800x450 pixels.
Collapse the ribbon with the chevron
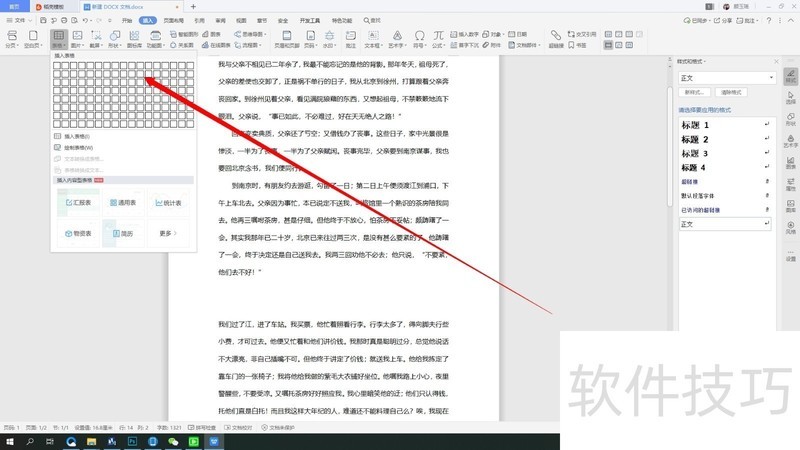click(x=791, y=20)
